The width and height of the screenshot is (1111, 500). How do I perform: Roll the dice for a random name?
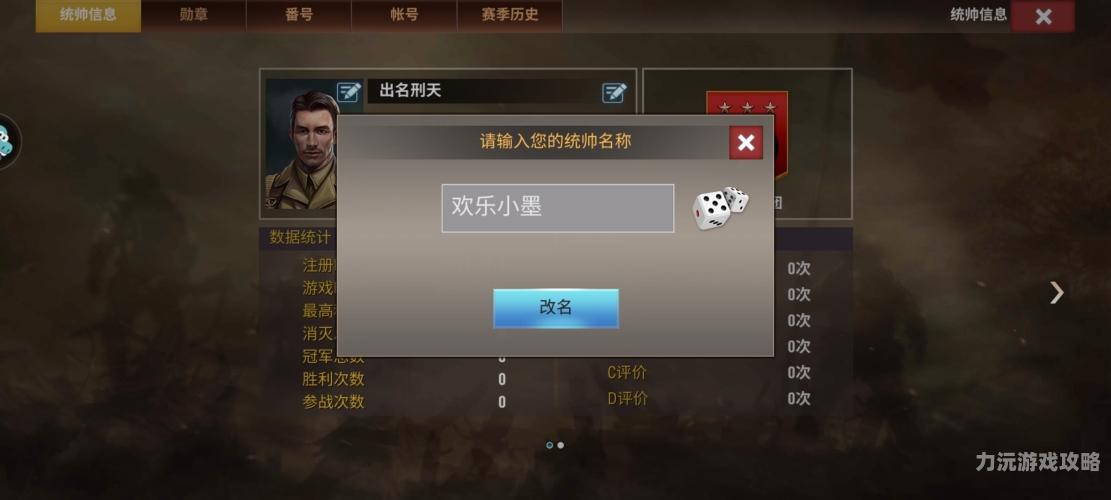coord(720,208)
